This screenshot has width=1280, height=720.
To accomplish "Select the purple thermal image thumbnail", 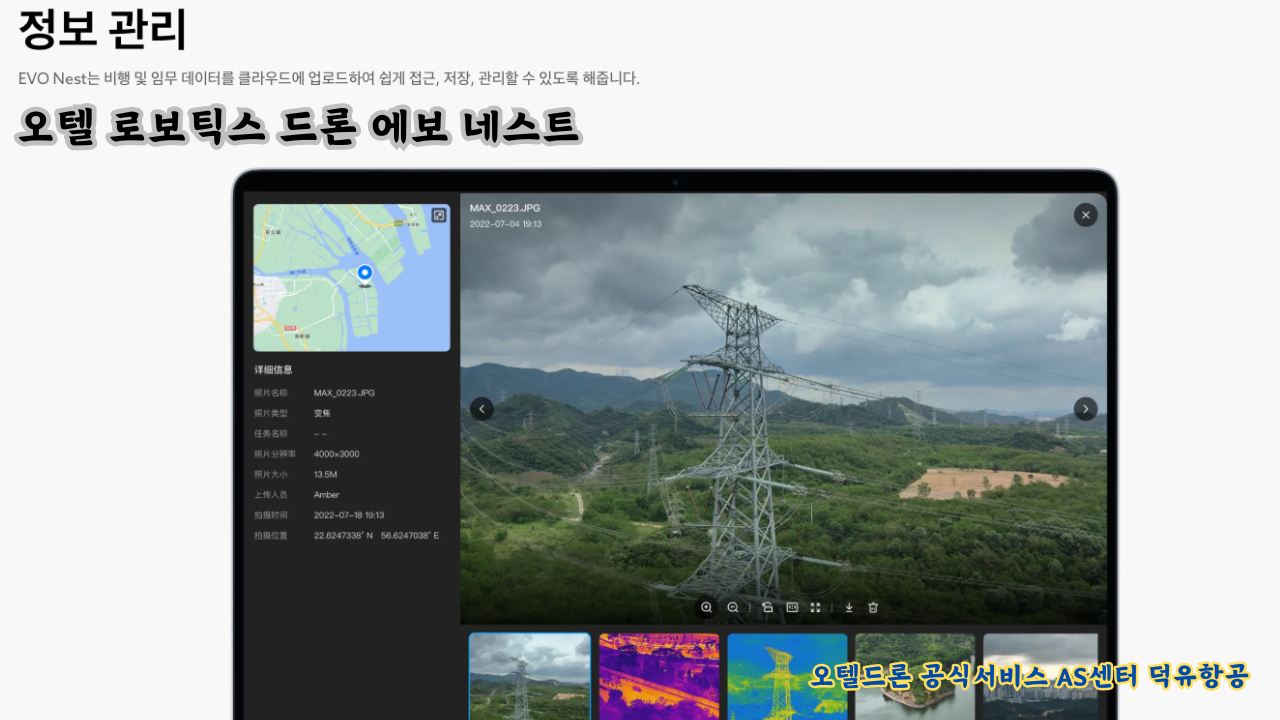I will point(659,676).
